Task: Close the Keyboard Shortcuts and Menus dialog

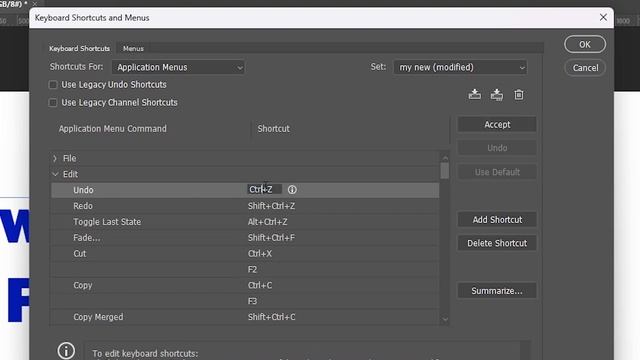Action: (603, 18)
